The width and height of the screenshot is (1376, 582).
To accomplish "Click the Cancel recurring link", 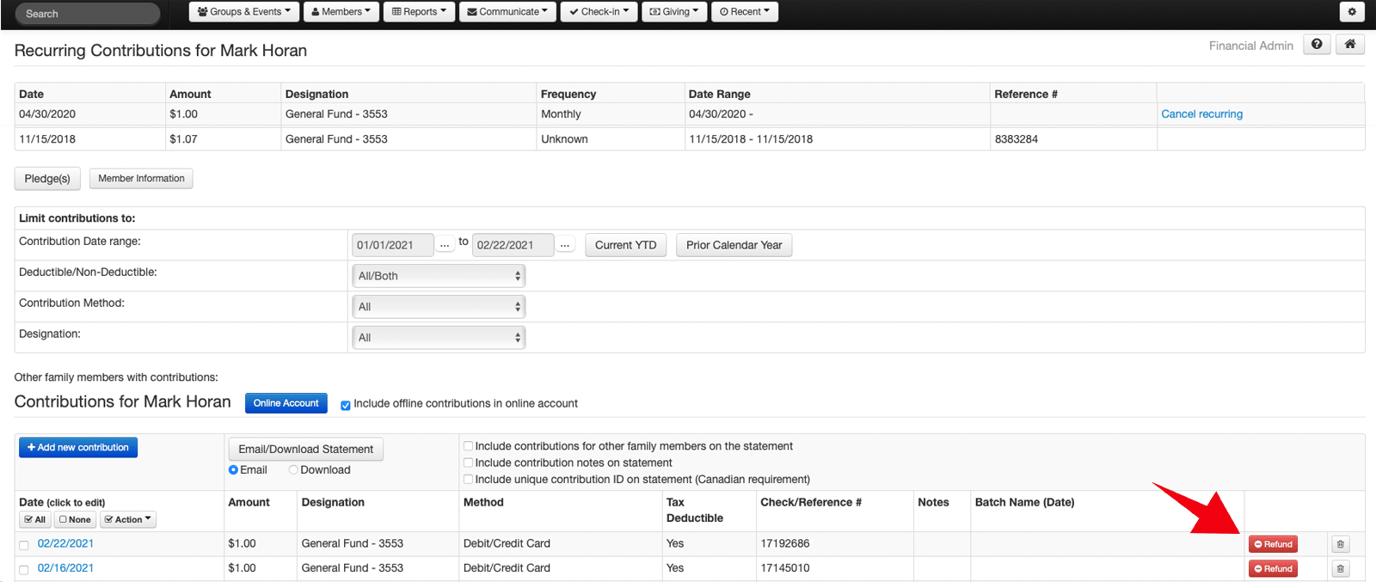I will pos(1201,114).
